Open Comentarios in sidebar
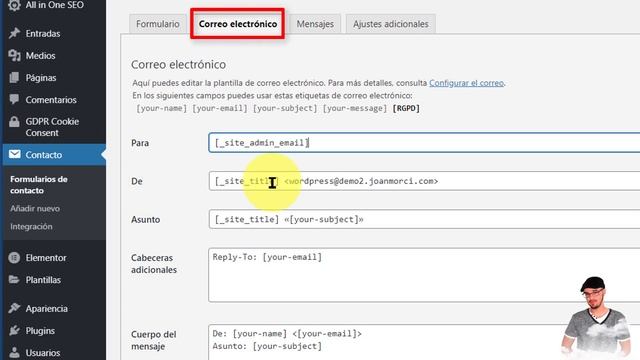The width and height of the screenshot is (640, 360). (51, 100)
